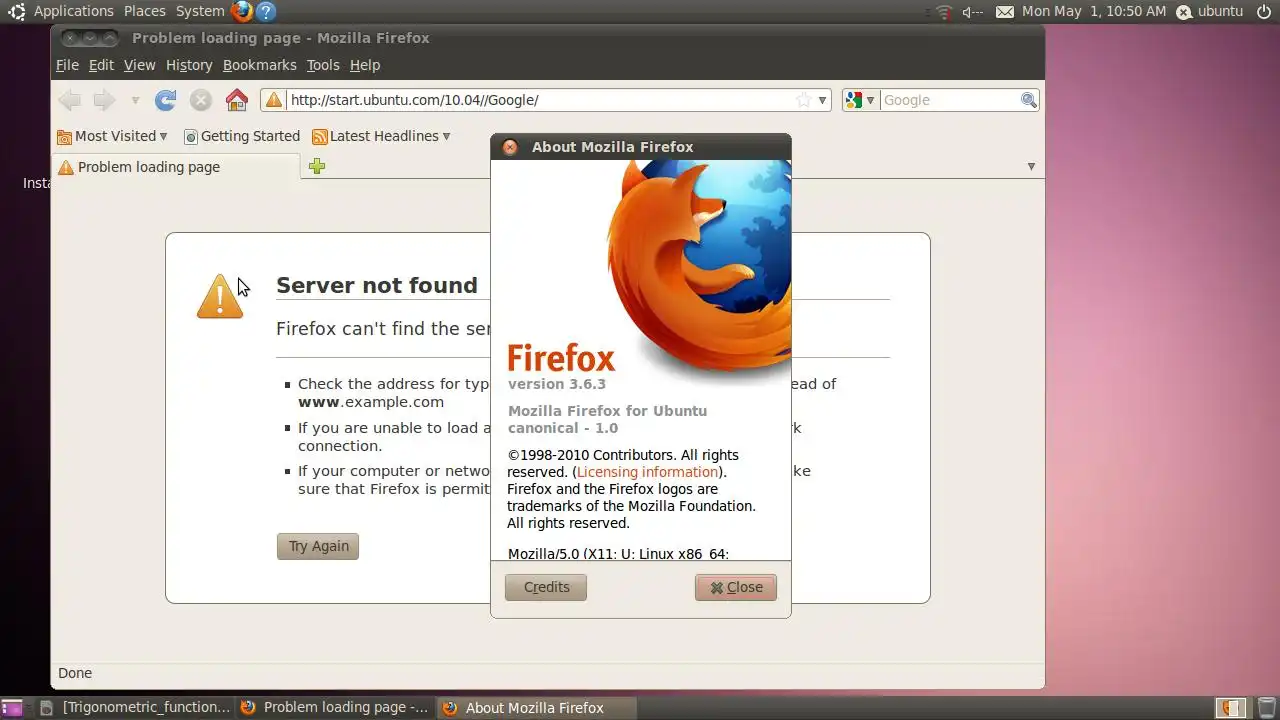Click the Latest Headlines feed icon
The width and height of the screenshot is (1280, 720).
pyautogui.click(x=320, y=137)
